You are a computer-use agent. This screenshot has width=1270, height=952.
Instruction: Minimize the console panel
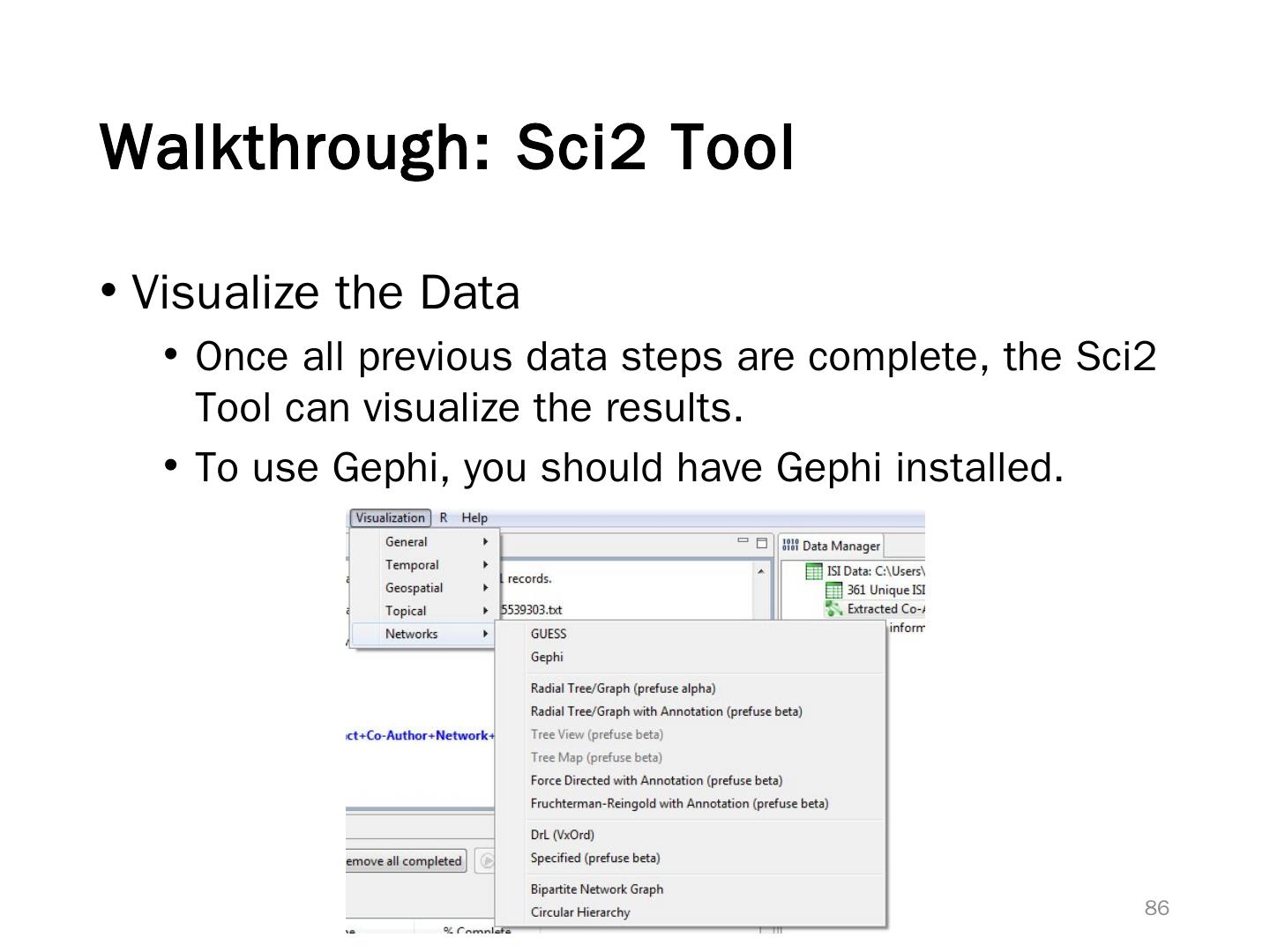(x=743, y=542)
